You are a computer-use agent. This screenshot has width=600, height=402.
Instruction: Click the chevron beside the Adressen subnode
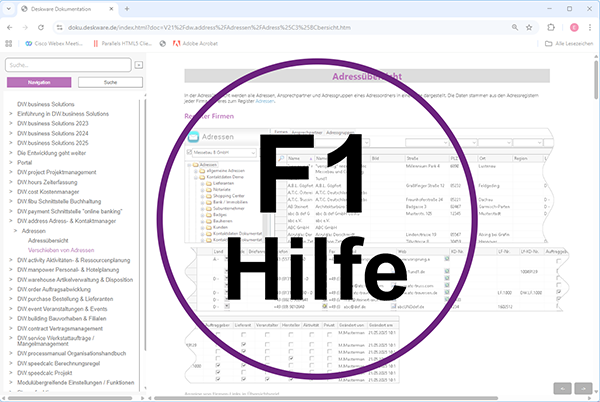tap(15, 231)
